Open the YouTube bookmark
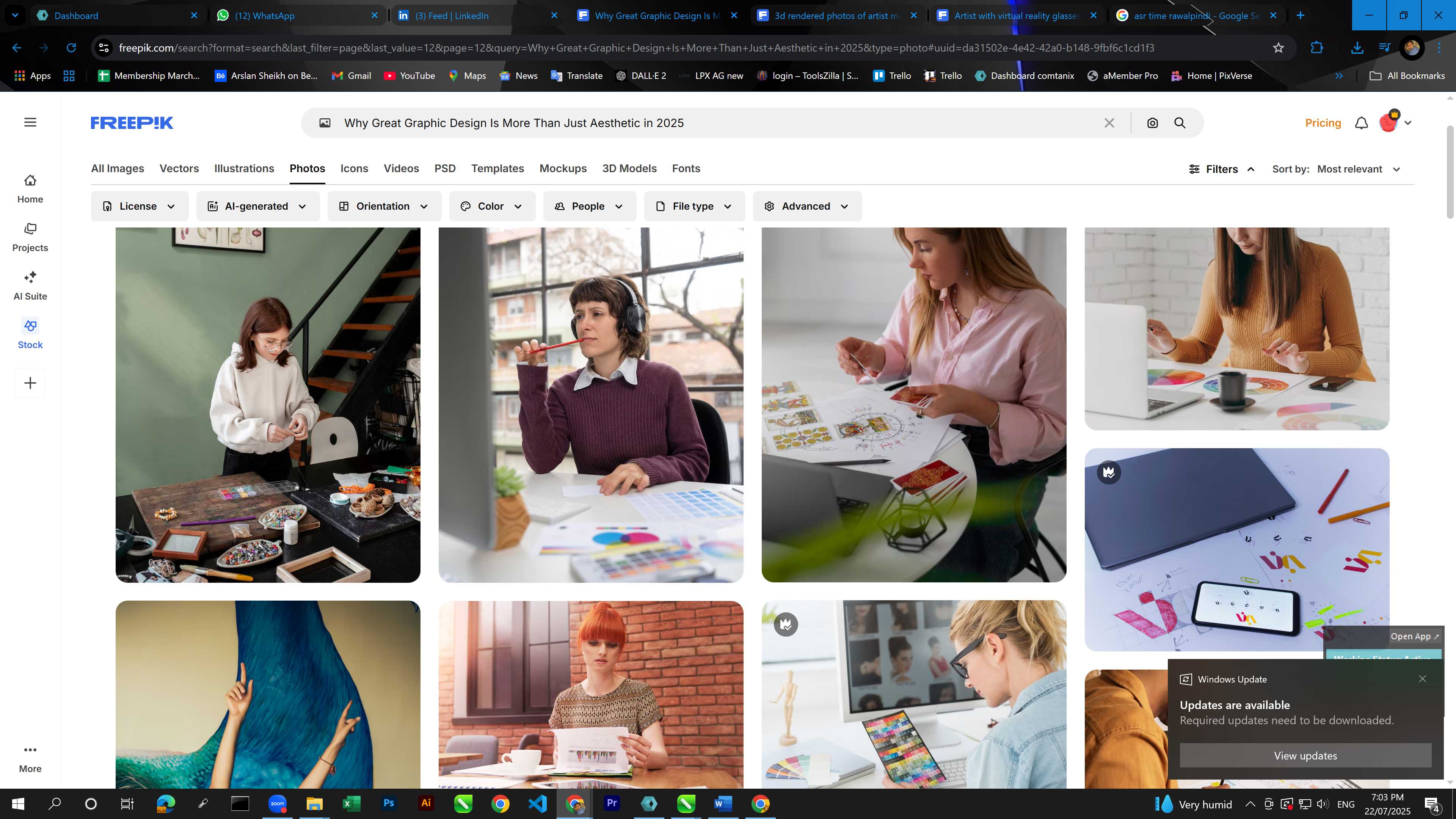Image resolution: width=1456 pixels, height=819 pixels. (409, 76)
